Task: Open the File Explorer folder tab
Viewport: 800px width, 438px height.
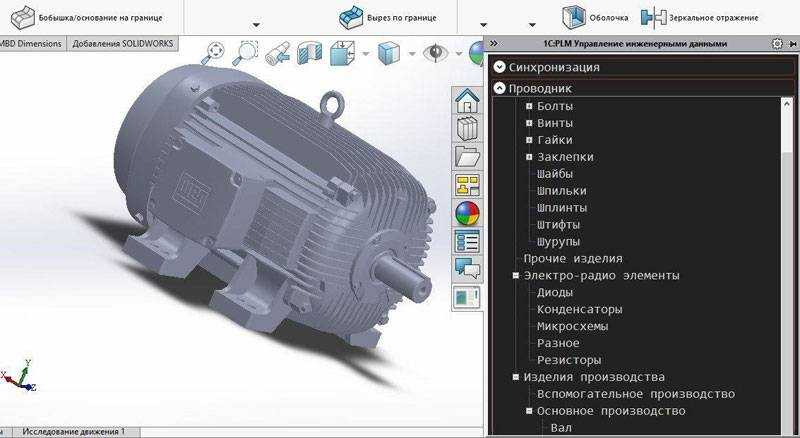Action: pyautogui.click(x=467, y=157)
